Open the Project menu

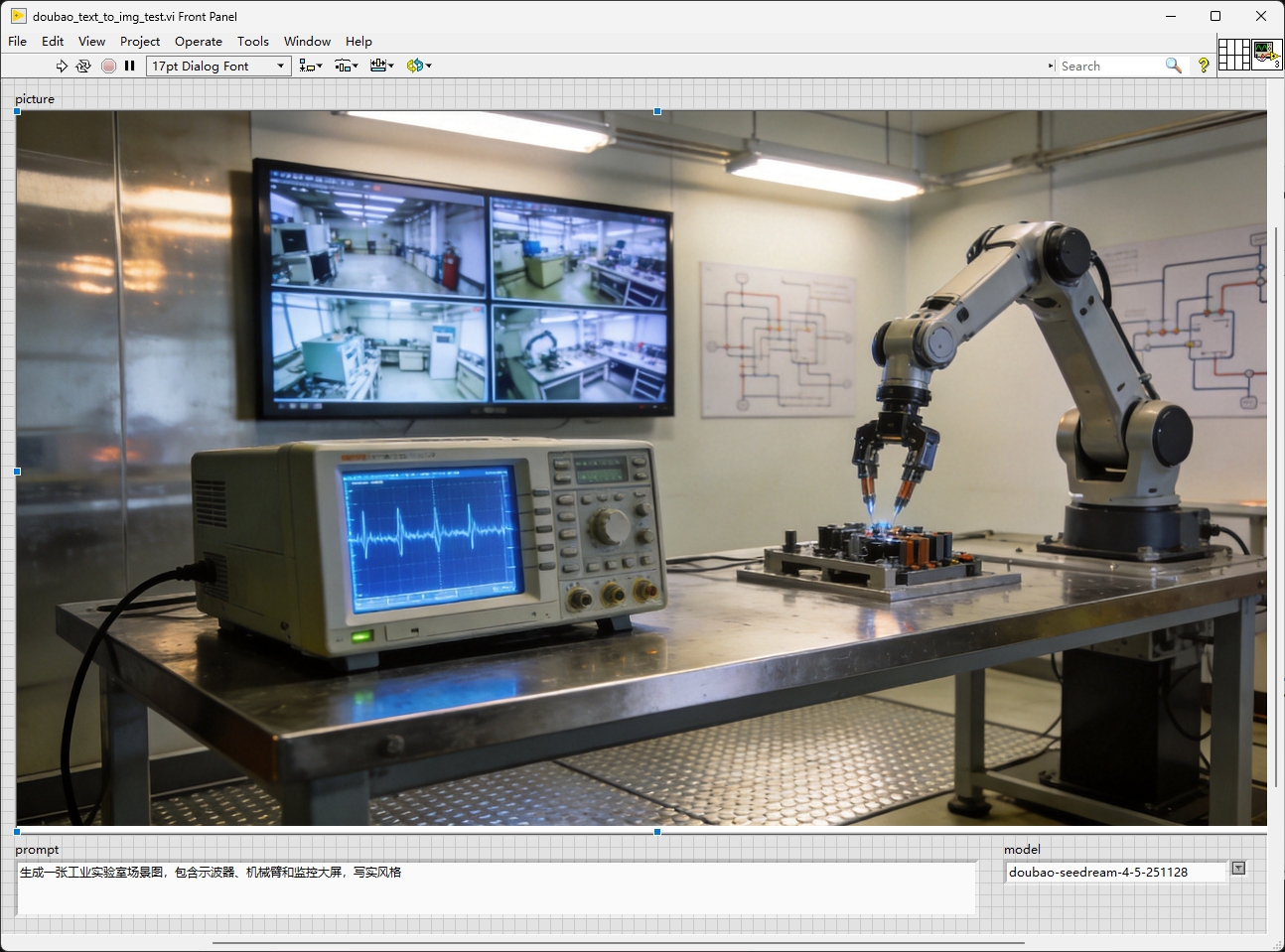pyautogui.click(x=139, y=41)
